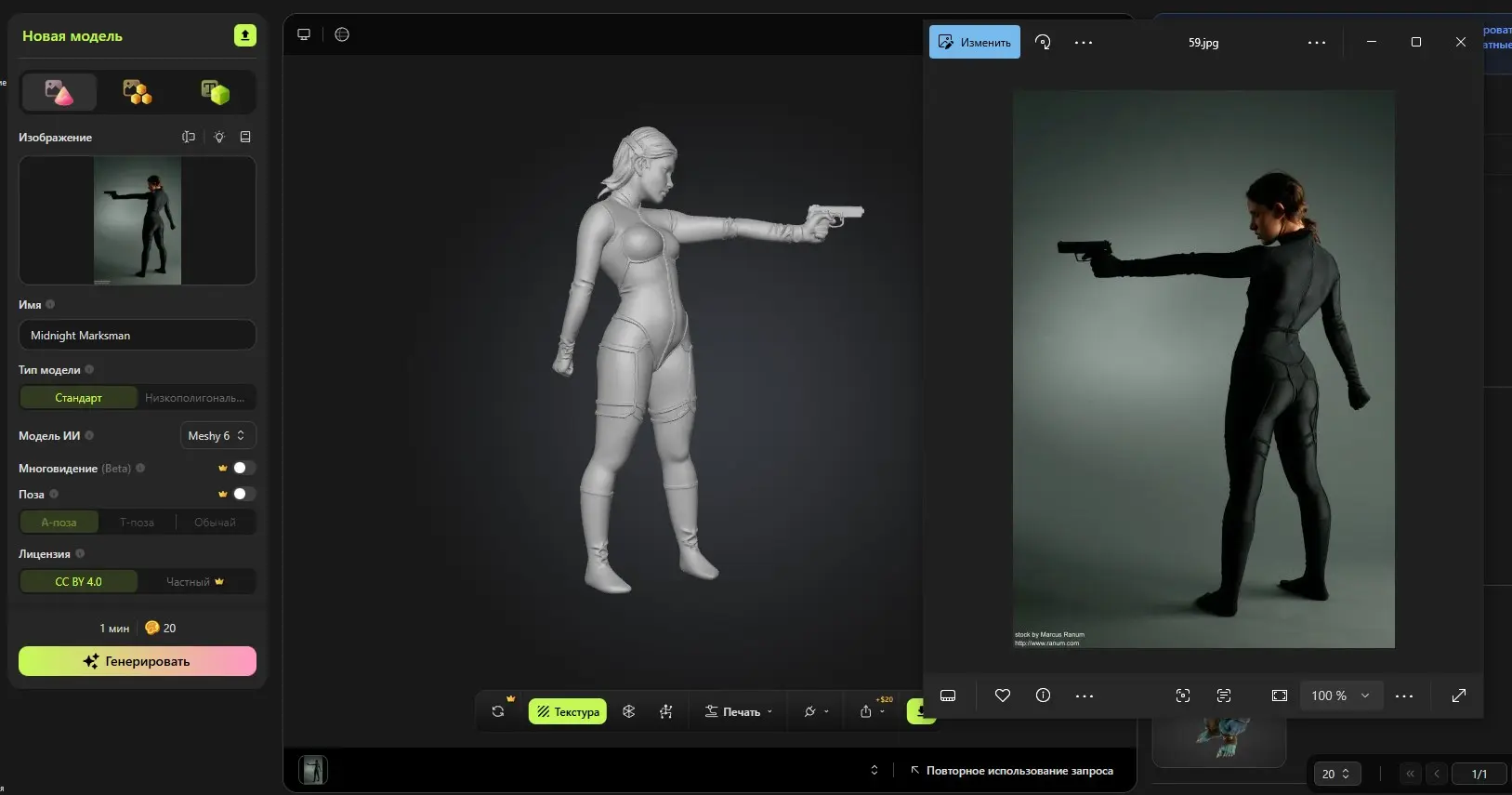Screen dimensions: 1512x795
Task: Enable the Поза toggle switch
Action: coord(243,494)
